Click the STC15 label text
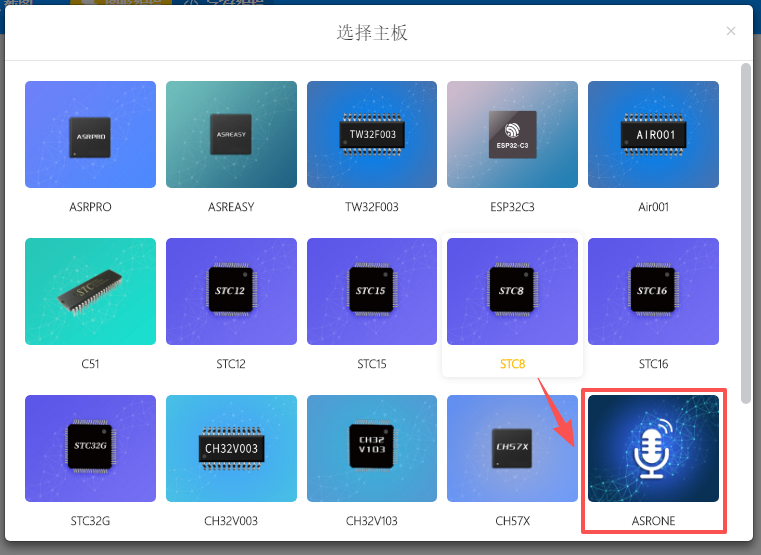The height and width of the screenshot is (555, 761). 372,364
